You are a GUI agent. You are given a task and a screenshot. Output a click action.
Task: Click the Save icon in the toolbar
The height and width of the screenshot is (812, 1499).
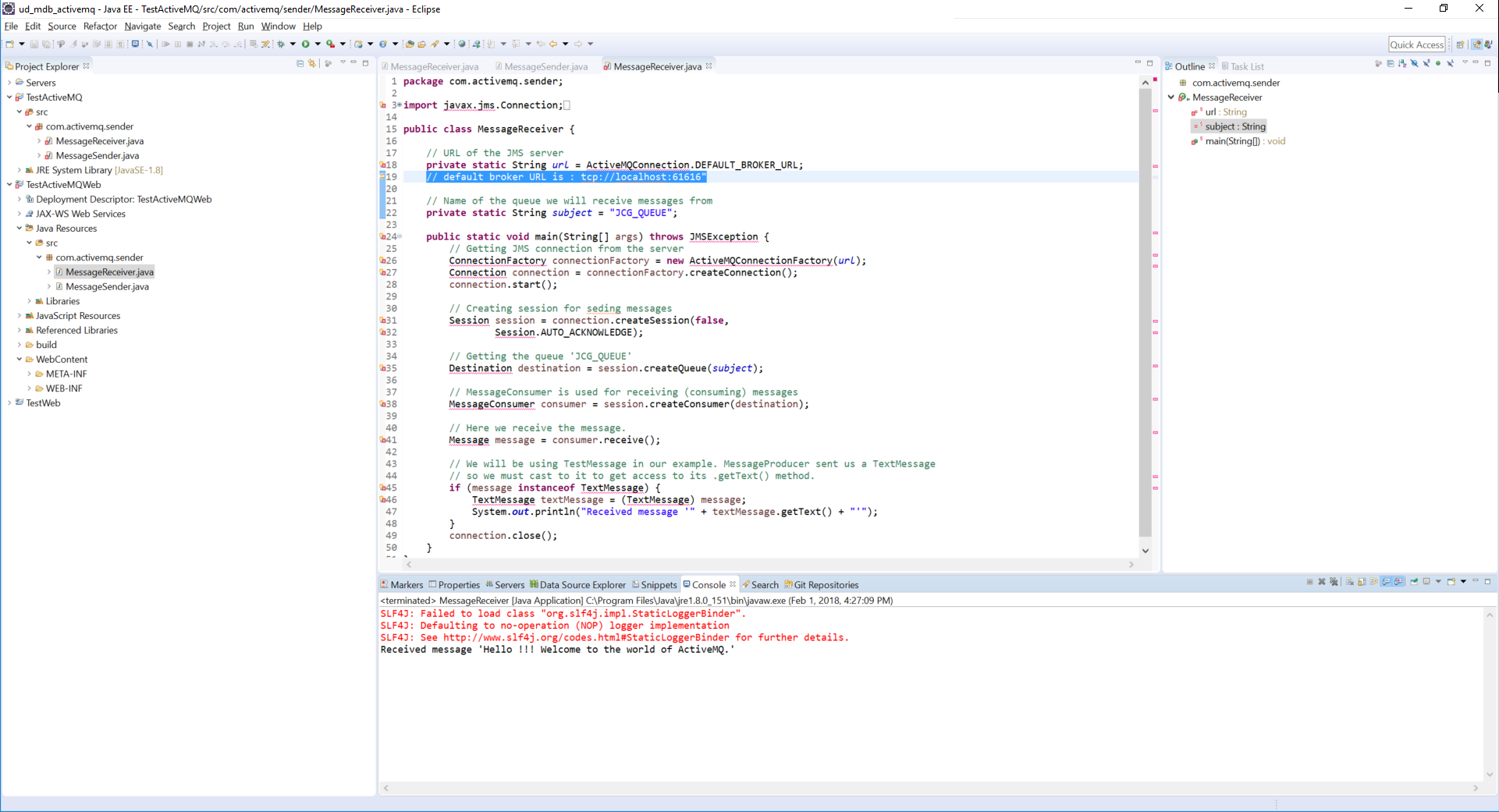click(x=34, y=44)
